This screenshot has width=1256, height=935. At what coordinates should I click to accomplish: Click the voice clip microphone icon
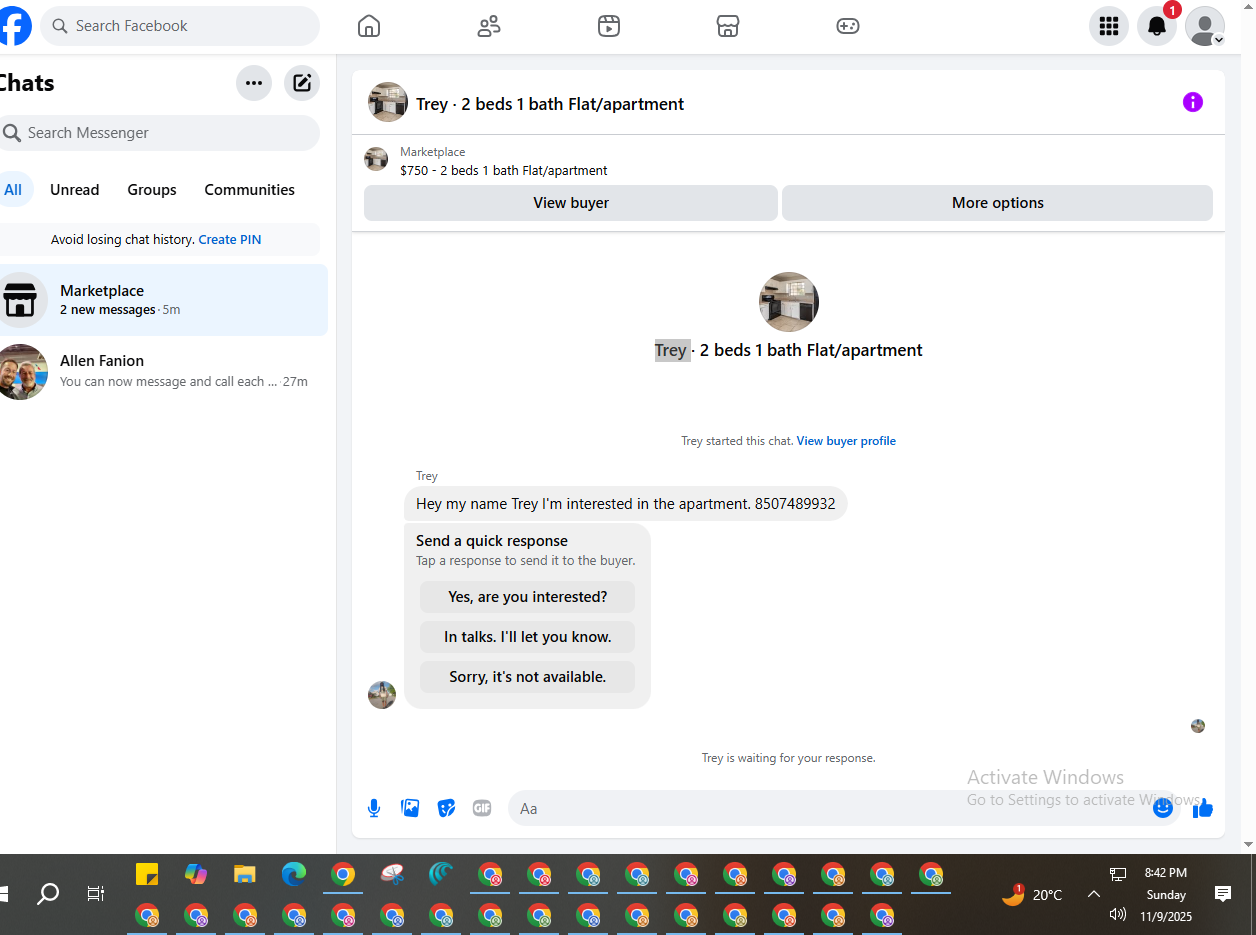click(374, 808)
